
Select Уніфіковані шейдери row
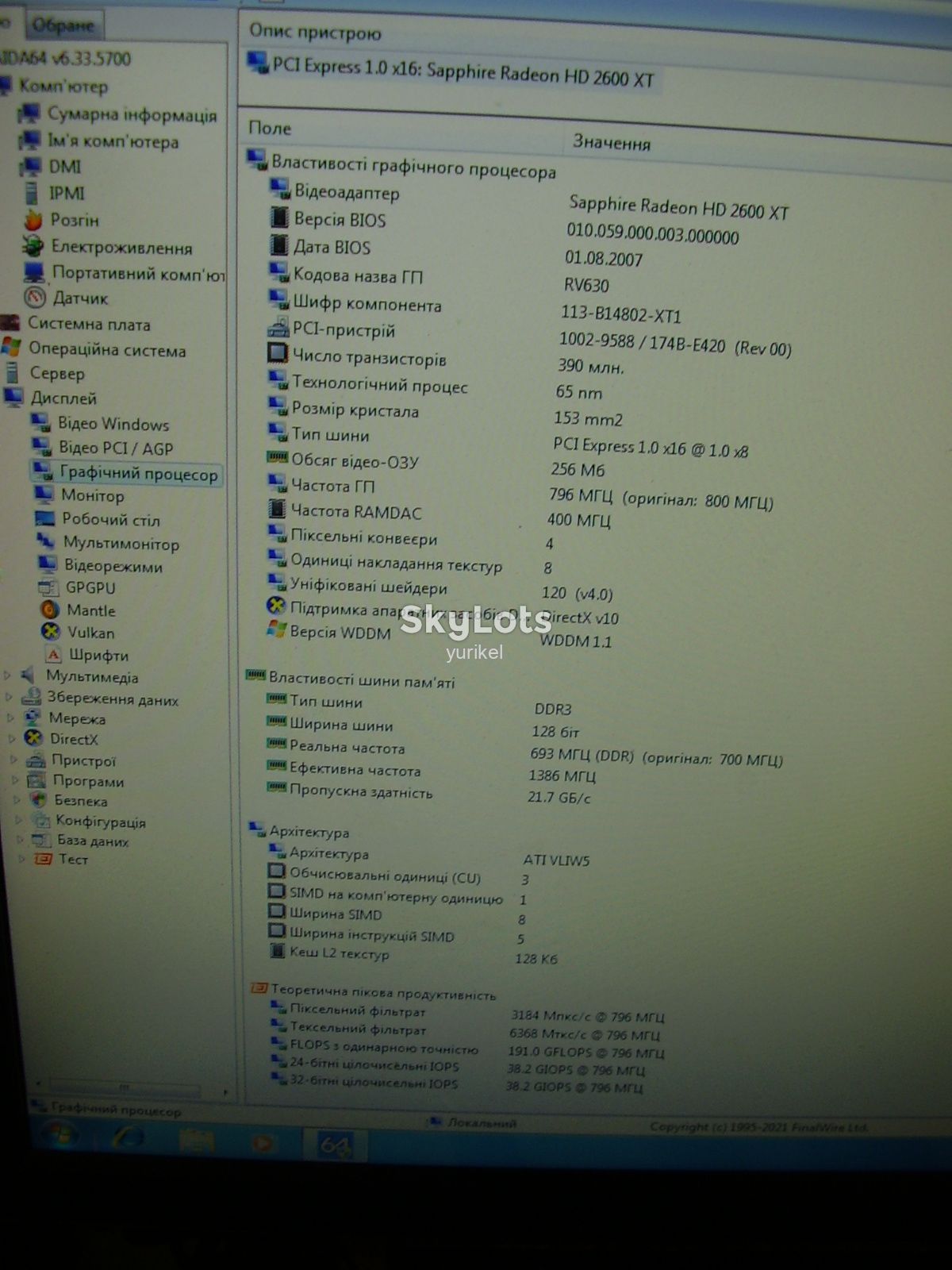(439, 590)
